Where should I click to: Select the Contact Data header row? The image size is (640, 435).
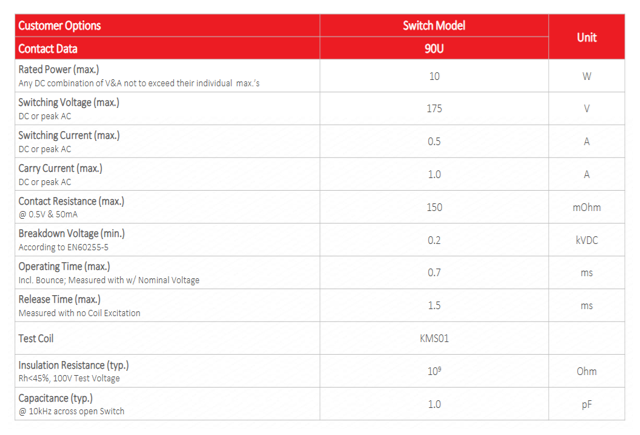click(x=48, y=47)
